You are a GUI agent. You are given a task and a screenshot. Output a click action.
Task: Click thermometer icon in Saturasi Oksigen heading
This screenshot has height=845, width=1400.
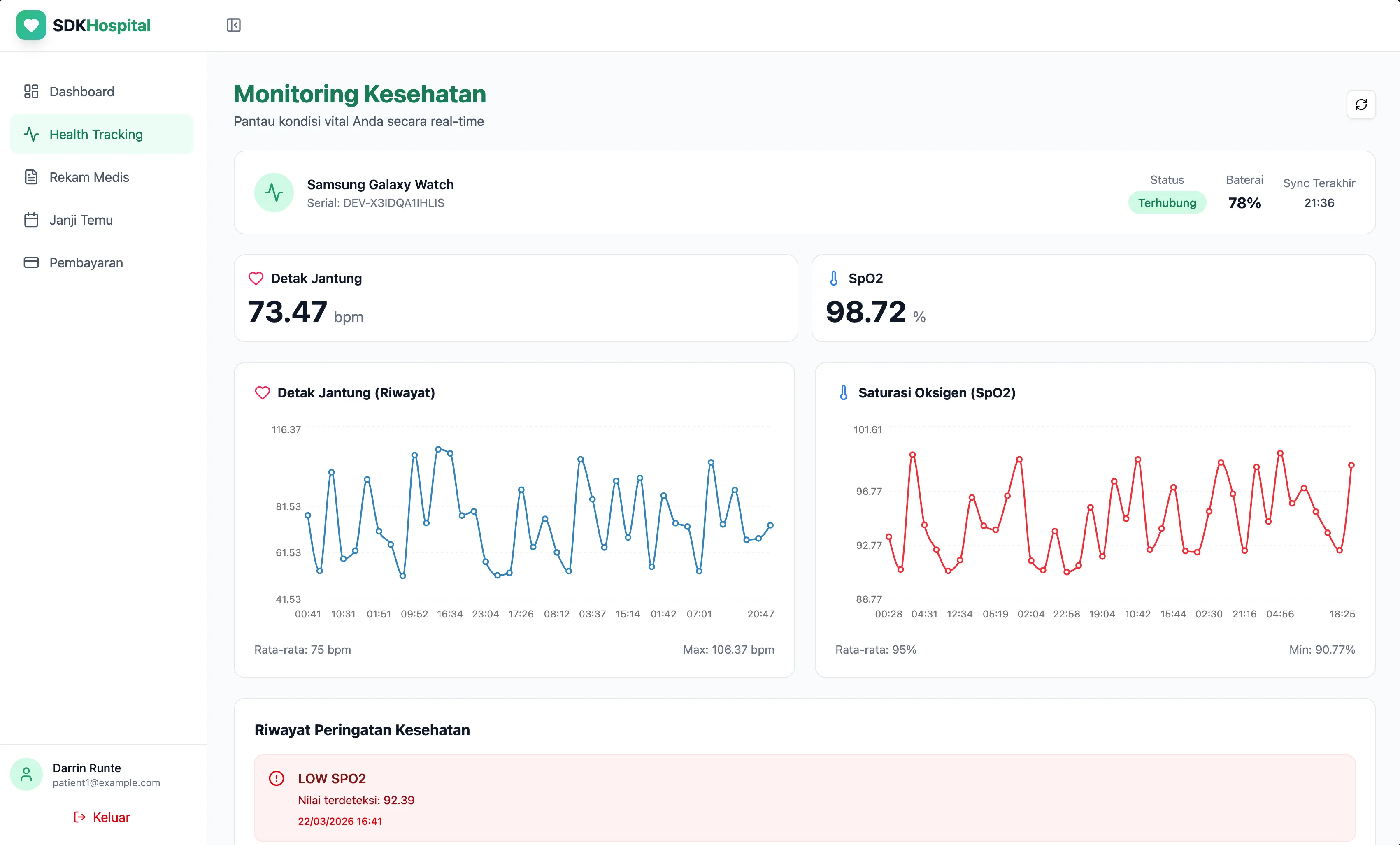843,392
